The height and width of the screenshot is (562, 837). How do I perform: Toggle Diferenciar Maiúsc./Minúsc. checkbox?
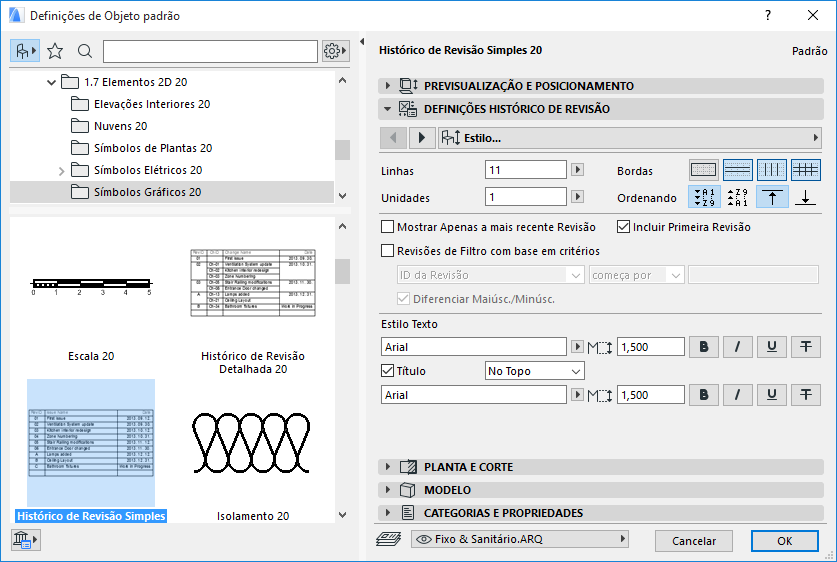pos(404,299)
